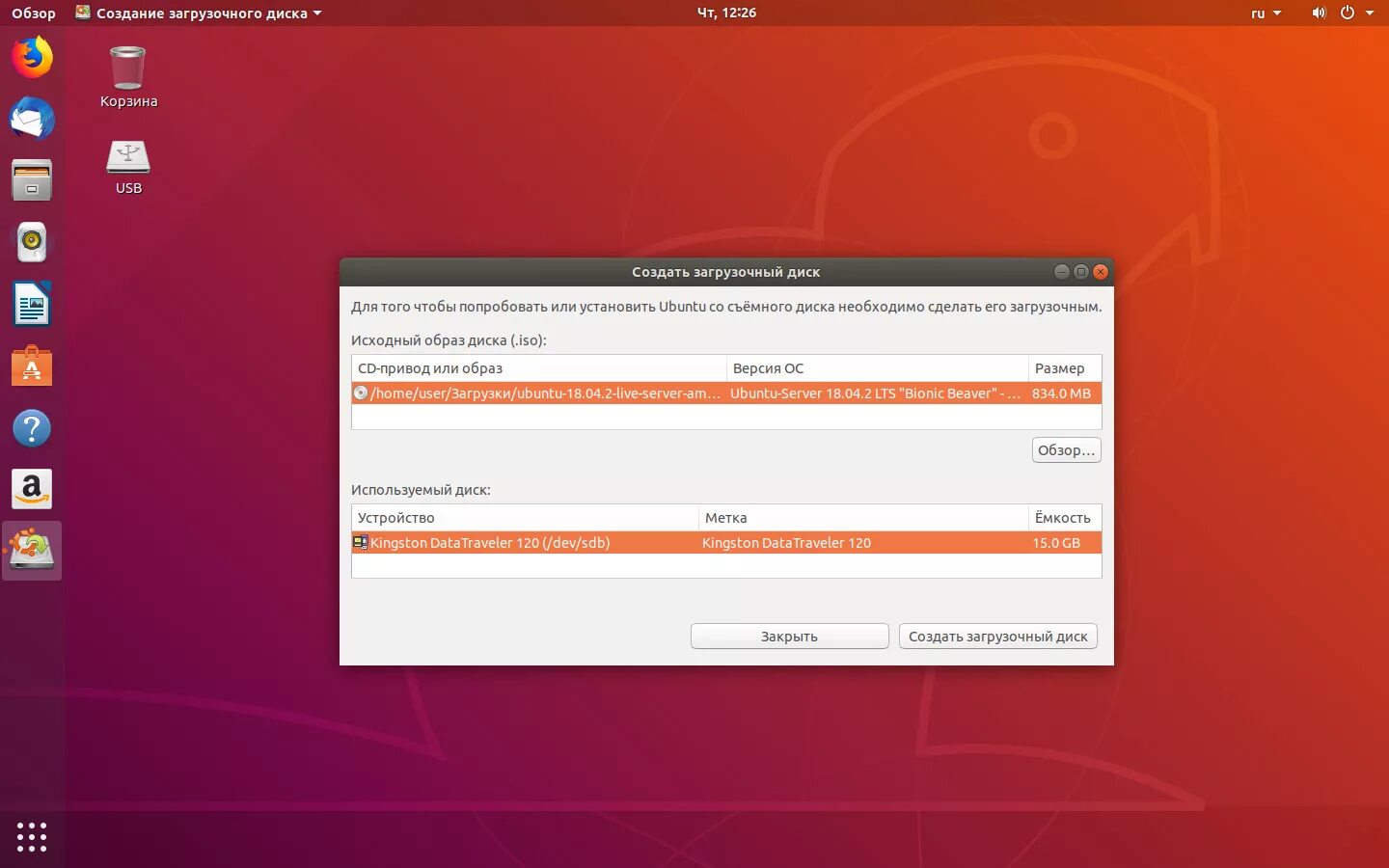Click the Обзор… browse button
1389x868 pixels.
point(1066,450)
